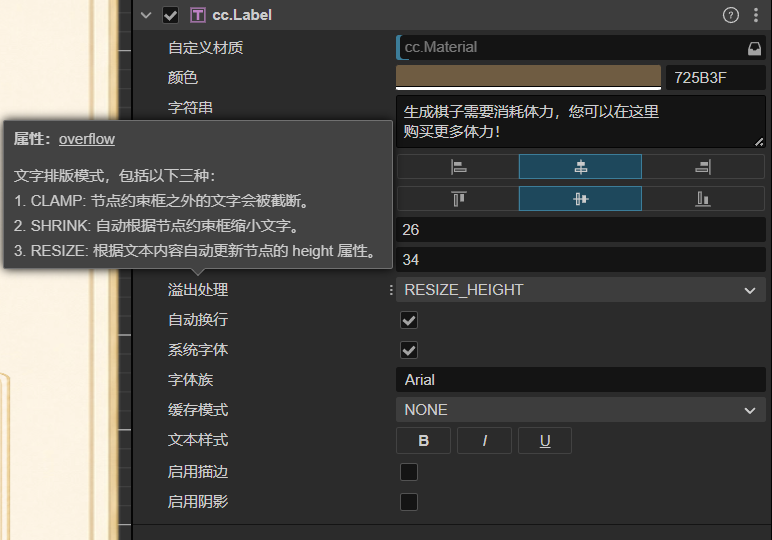
Task: Click the 字符串 property label
Action: (190, 108)
